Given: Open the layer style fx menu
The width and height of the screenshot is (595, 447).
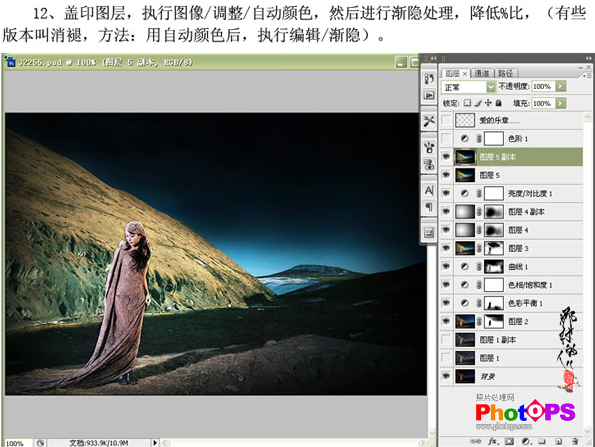Looking at the screenshot, I should pos(493,441).
